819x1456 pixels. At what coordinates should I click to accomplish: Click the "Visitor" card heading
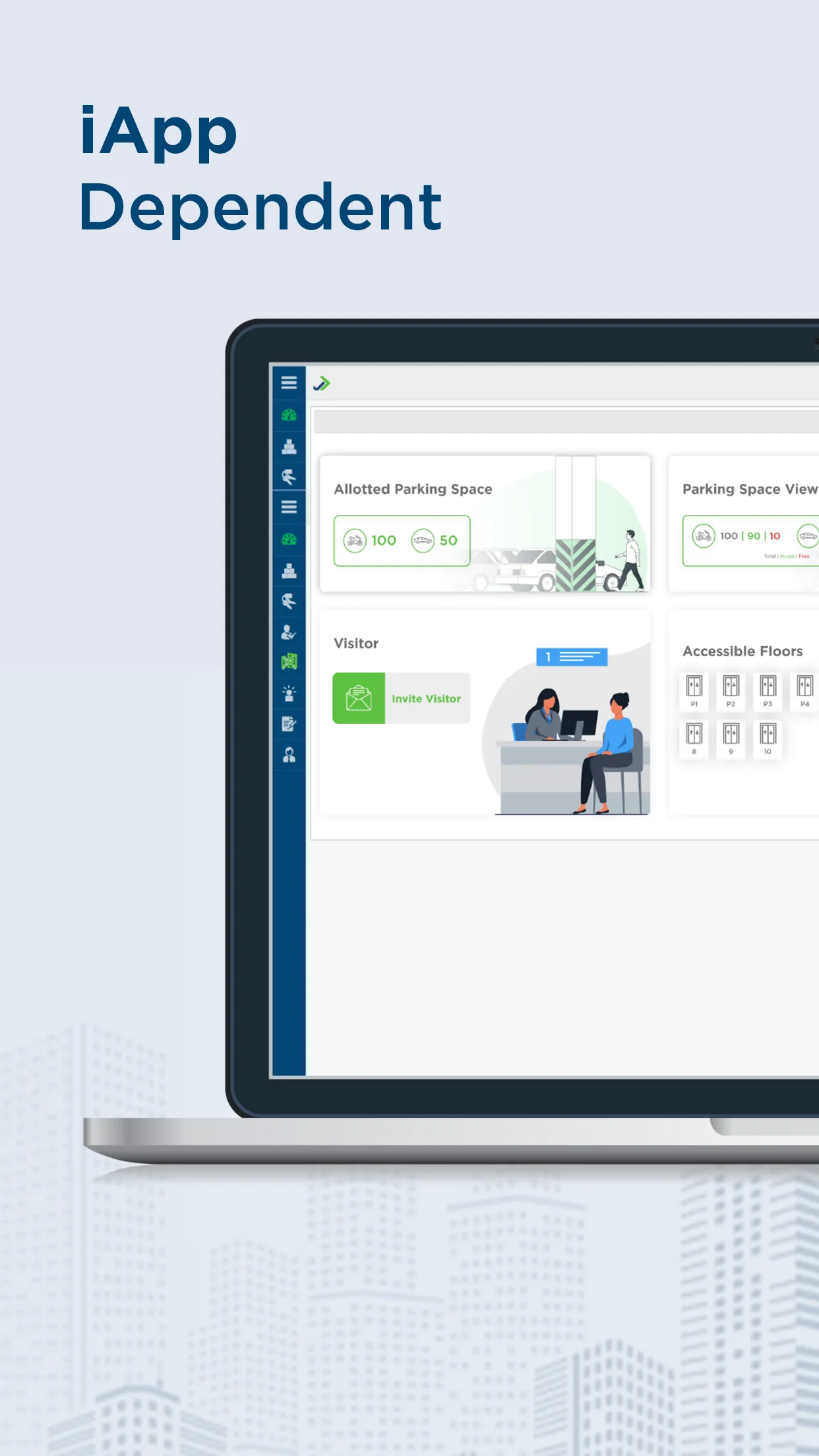[x=356, y=644]
